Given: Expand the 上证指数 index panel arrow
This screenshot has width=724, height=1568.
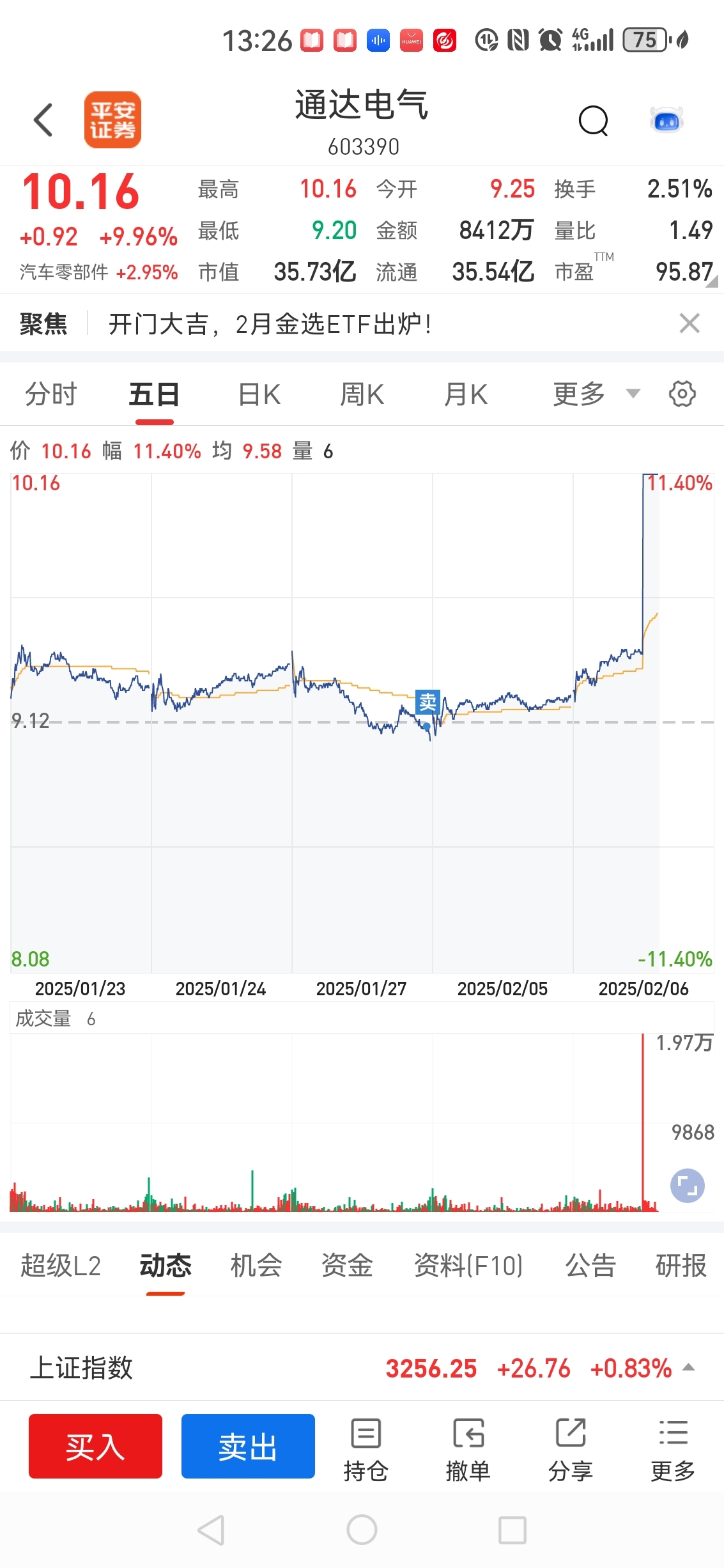Looking at the screenshot, I should 689,1367.
